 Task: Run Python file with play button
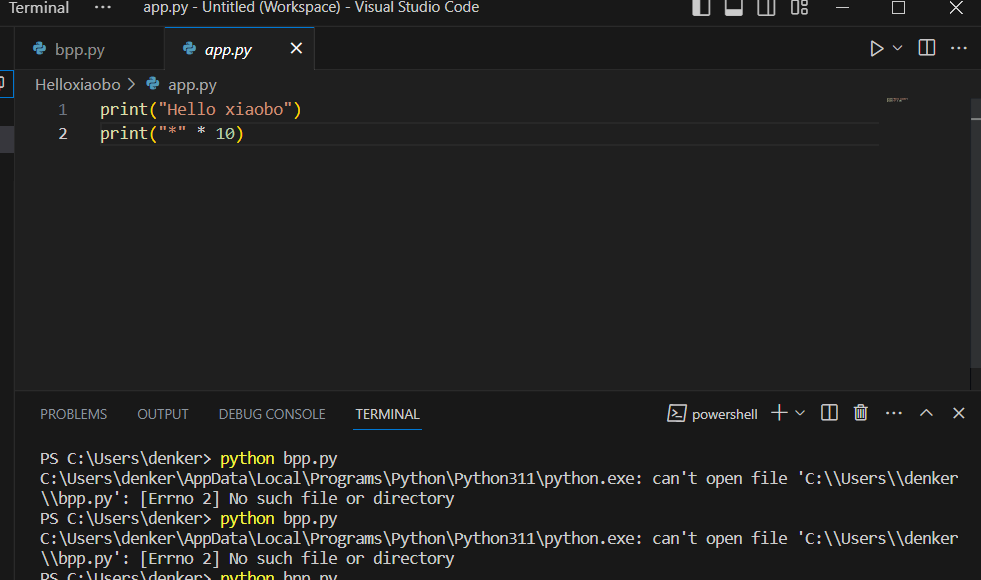[x=877, y=48]
